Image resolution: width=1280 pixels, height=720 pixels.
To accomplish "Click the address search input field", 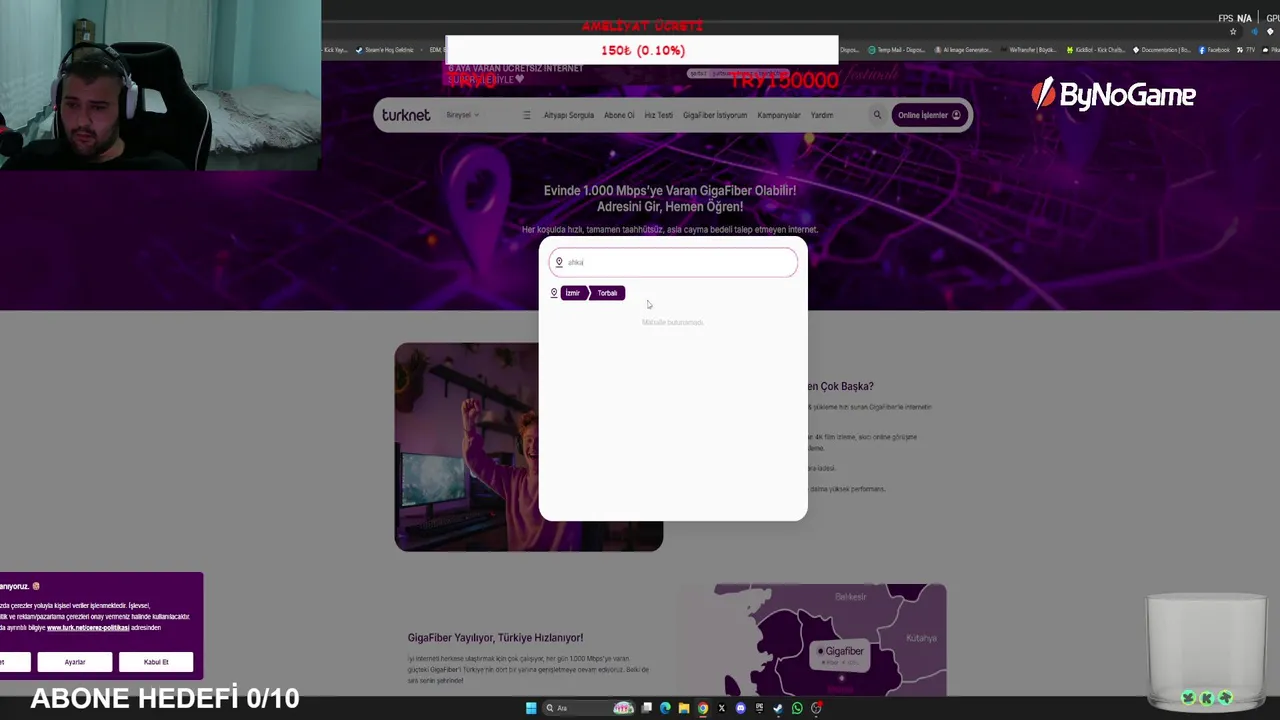I will click(x=673, y=262).
